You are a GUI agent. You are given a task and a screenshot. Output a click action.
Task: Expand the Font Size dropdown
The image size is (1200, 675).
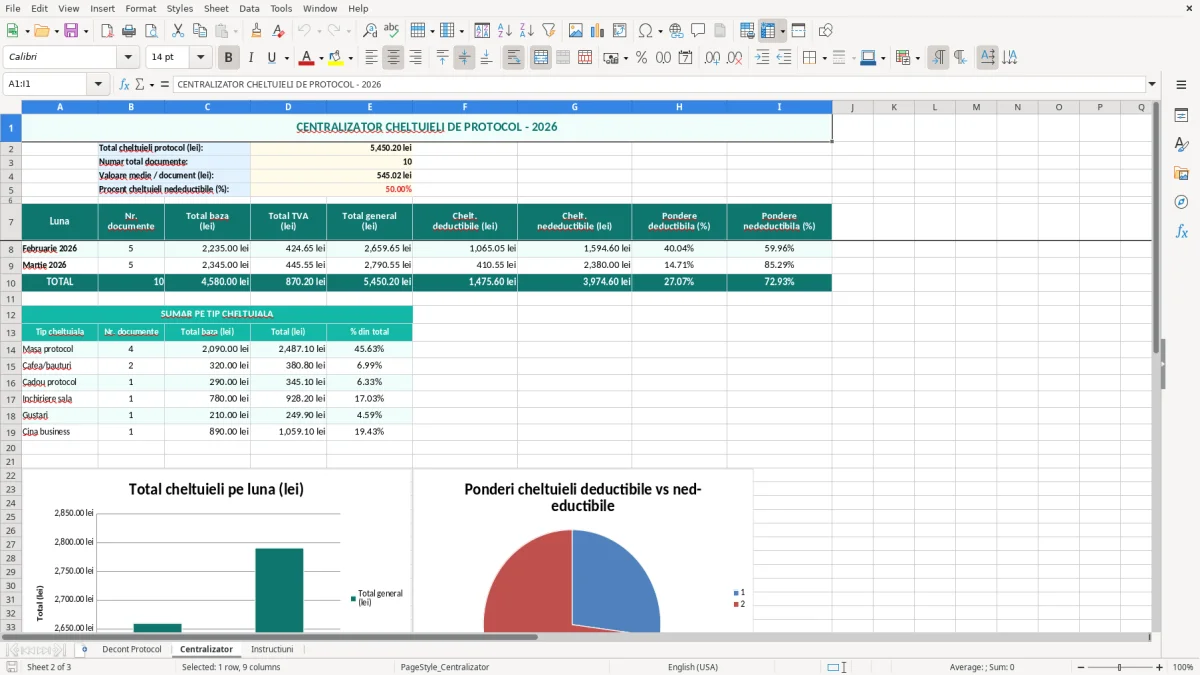[x=200, y=58]
